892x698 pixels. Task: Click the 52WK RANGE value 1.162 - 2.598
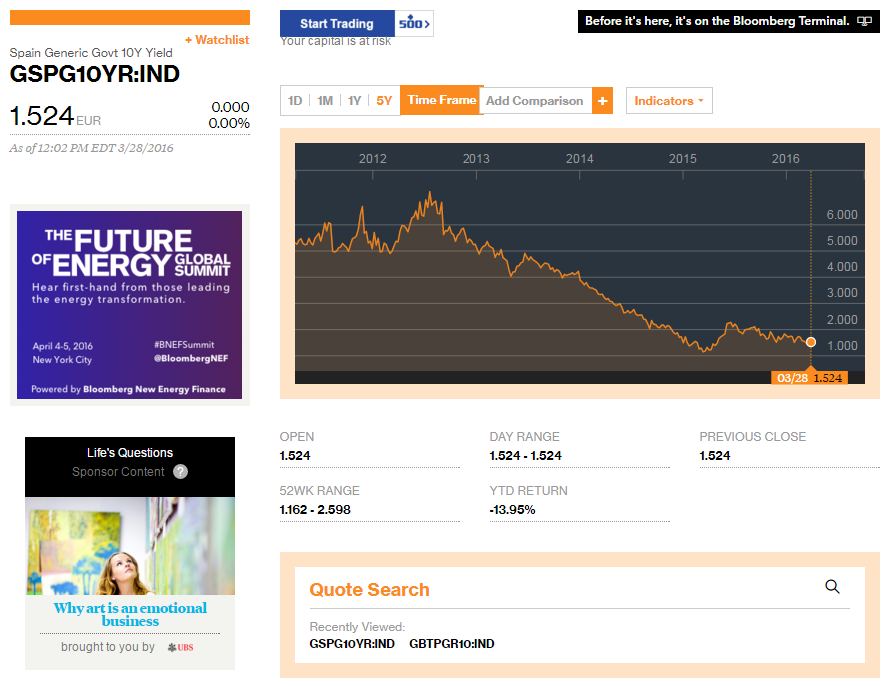tap(315, 510)
